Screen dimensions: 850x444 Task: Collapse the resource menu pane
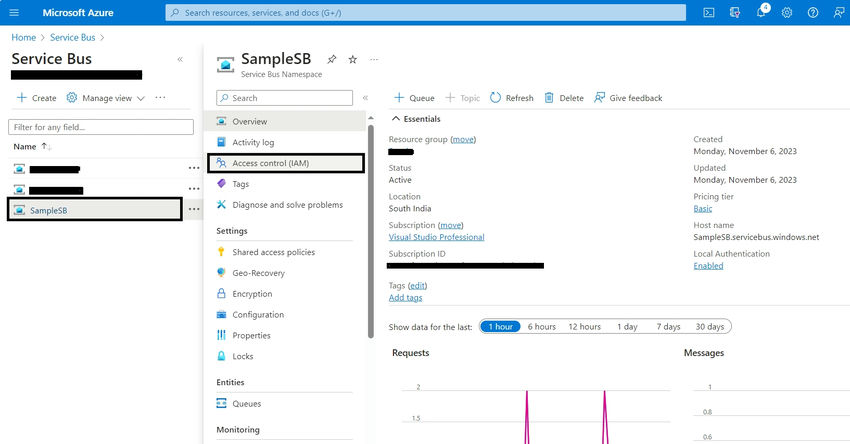tap(365, 98)
